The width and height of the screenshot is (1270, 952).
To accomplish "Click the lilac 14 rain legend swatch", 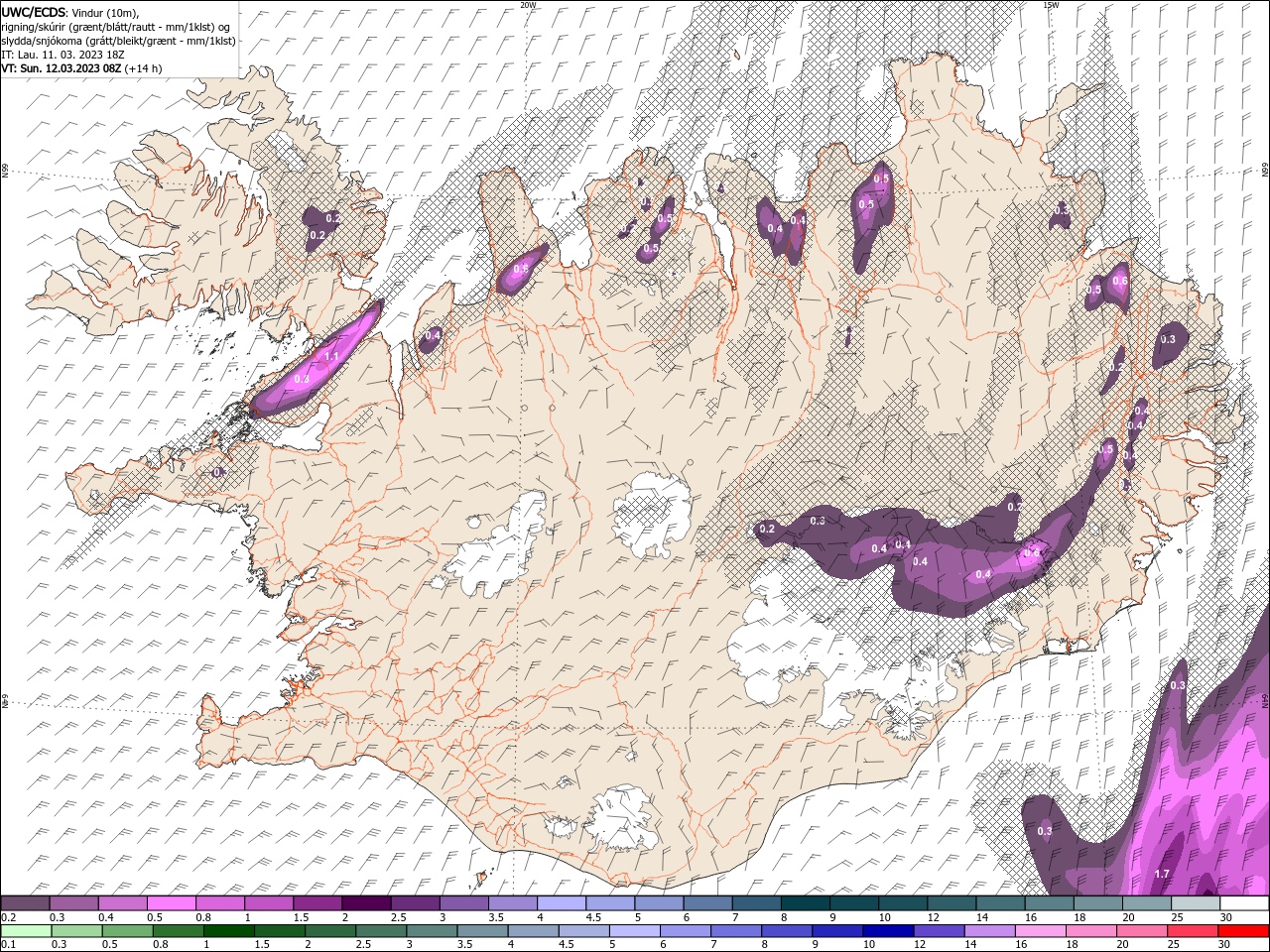I will 990,931.
